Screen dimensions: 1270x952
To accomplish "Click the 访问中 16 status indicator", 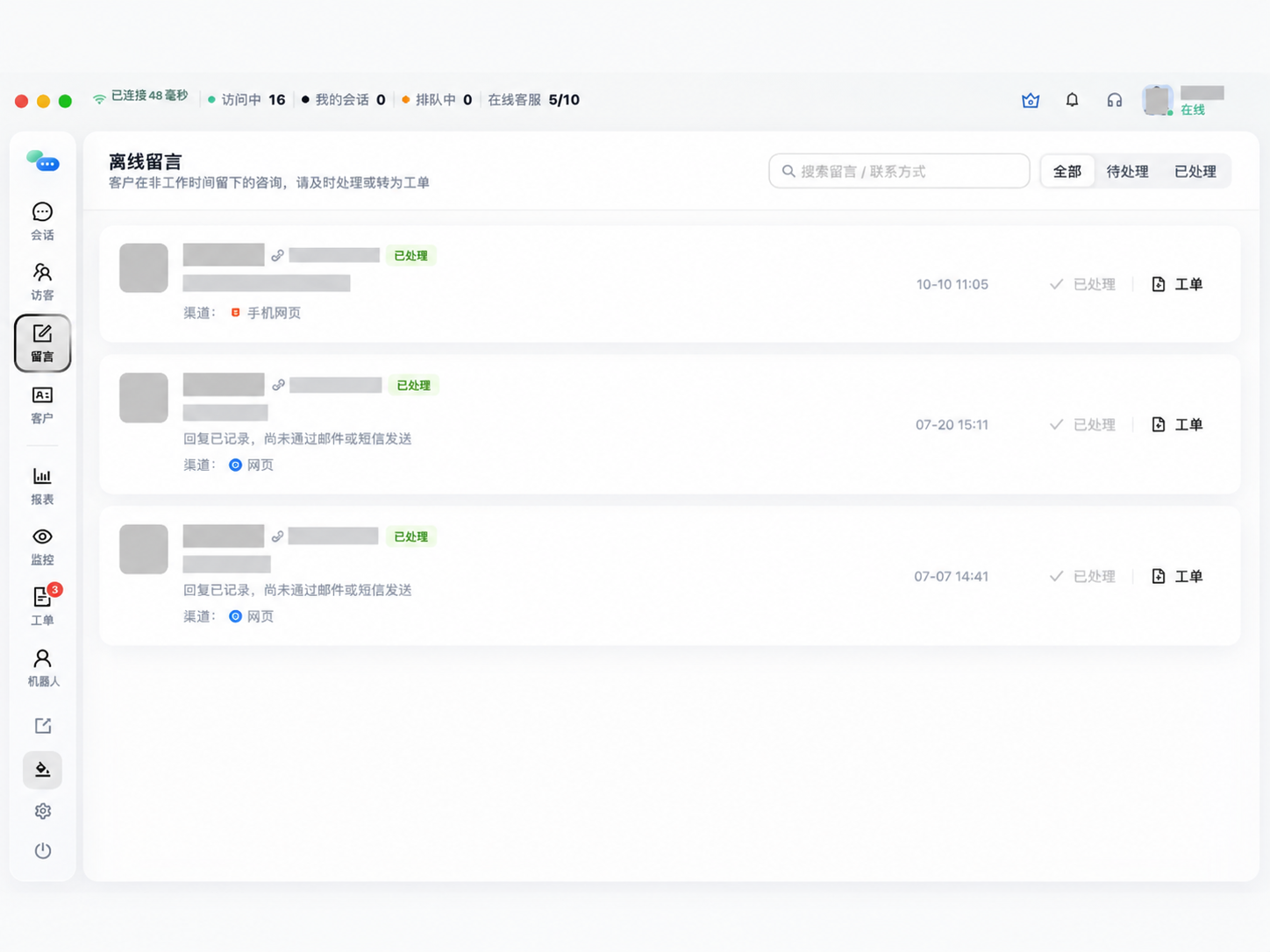I will [246, 100].
